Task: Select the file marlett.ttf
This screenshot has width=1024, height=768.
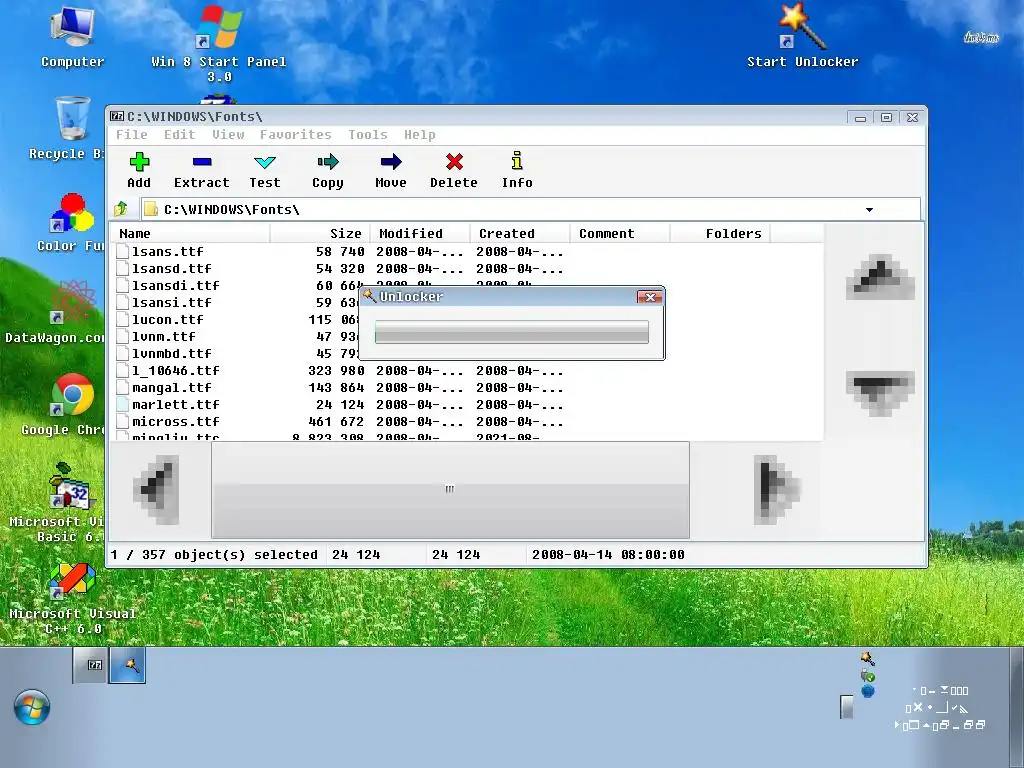Action: pyautogui.click(x=176, y=404)
